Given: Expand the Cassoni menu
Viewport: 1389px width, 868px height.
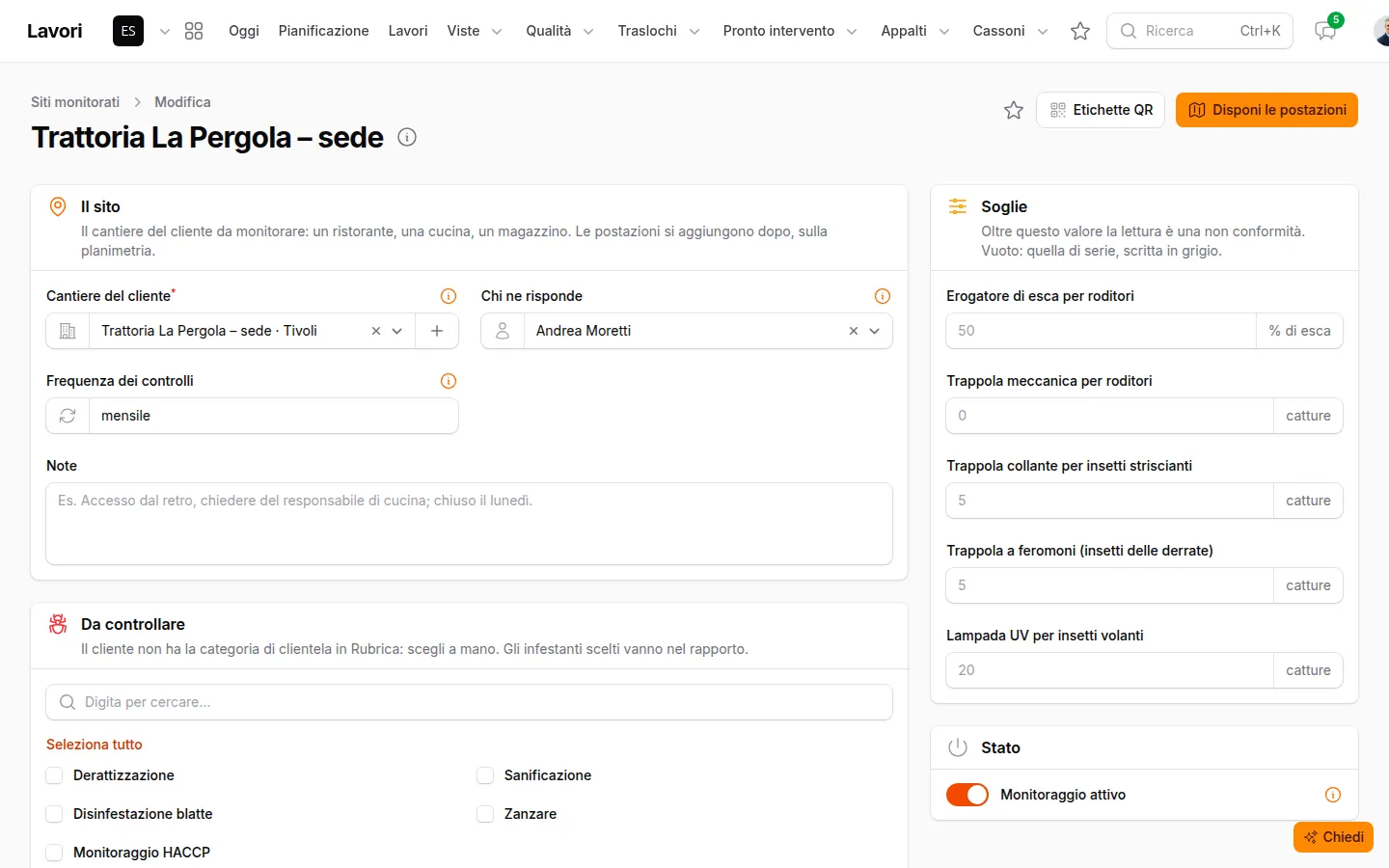Looking at the screenshot, I should click(1010, 31).
